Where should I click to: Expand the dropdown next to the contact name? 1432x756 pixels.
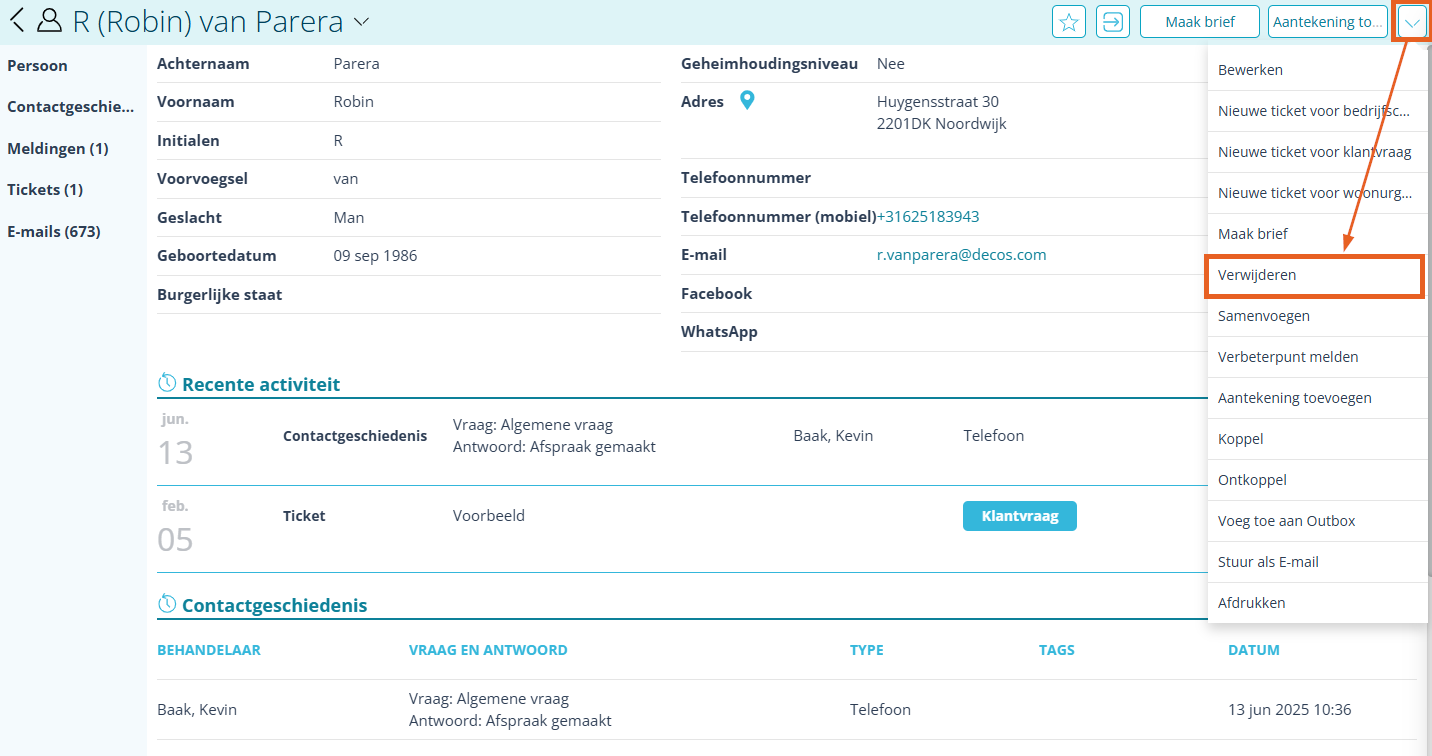pos(361,21)
